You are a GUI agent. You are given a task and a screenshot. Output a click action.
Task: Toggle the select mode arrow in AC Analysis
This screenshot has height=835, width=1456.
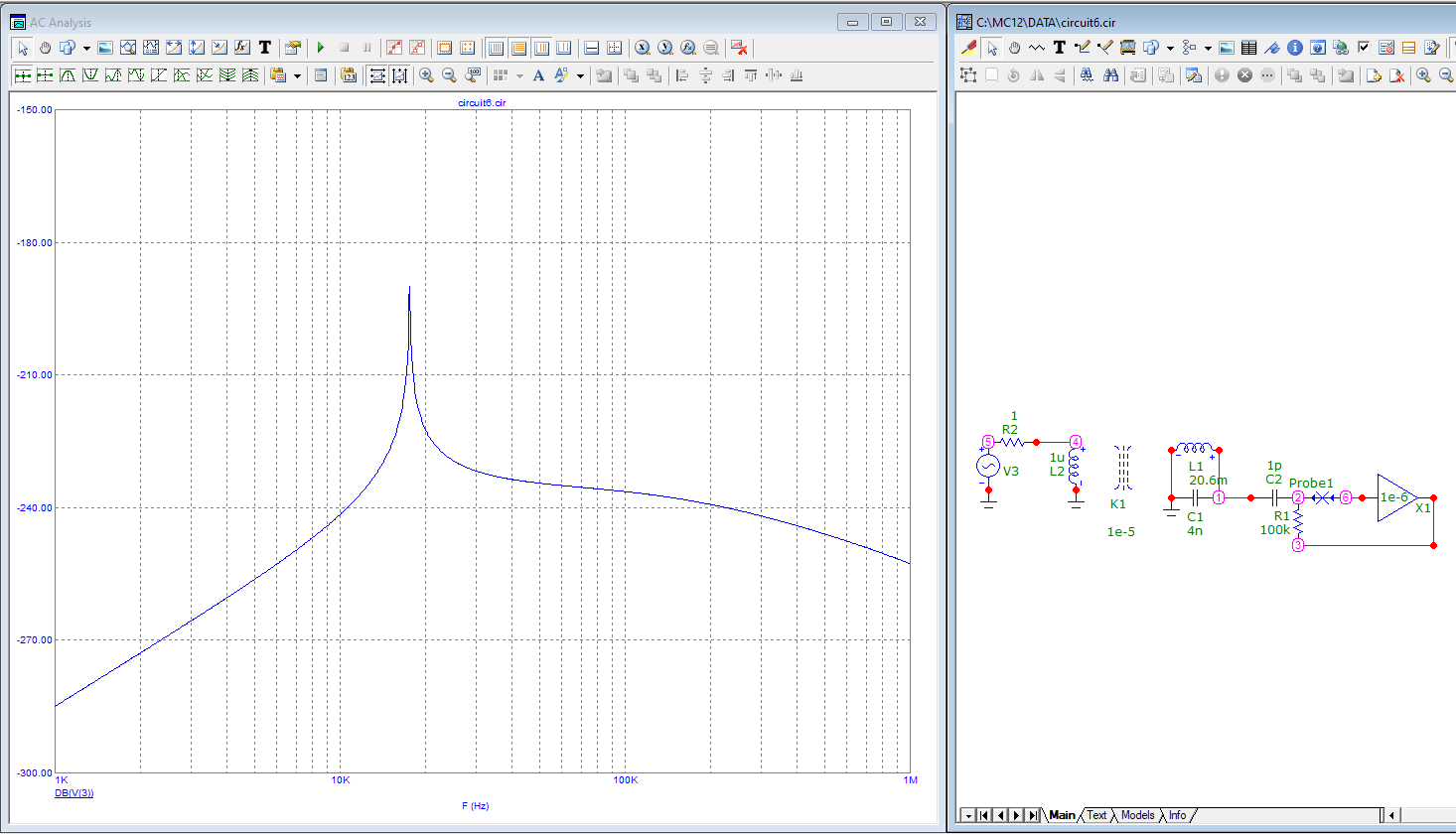[23, 47]
